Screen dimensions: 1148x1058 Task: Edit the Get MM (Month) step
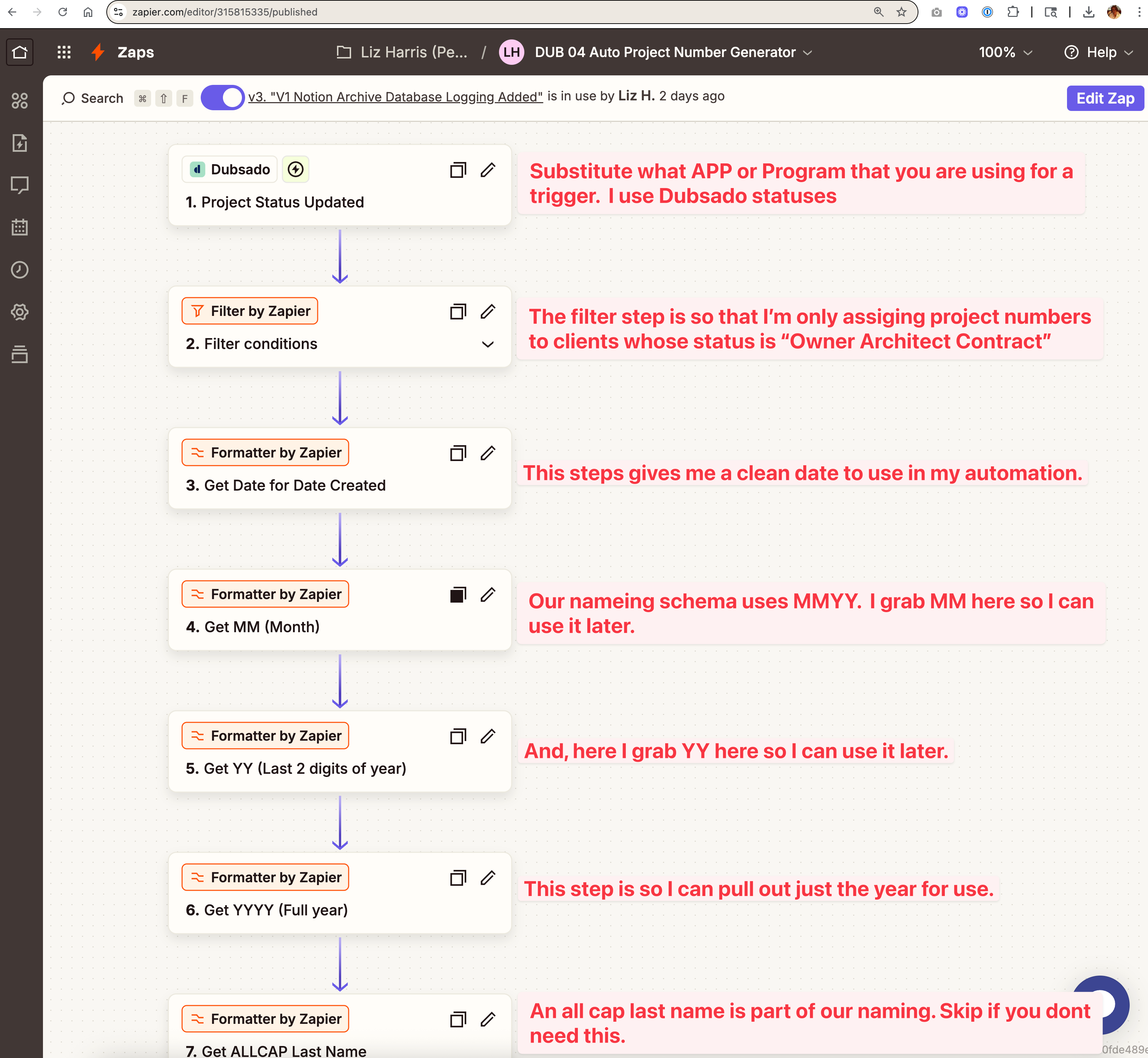click(x=488, y=595)
